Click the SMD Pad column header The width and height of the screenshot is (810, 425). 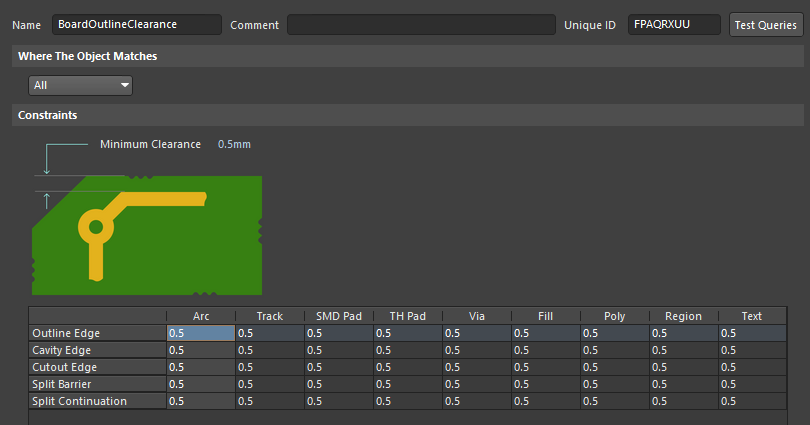(338, 316)
